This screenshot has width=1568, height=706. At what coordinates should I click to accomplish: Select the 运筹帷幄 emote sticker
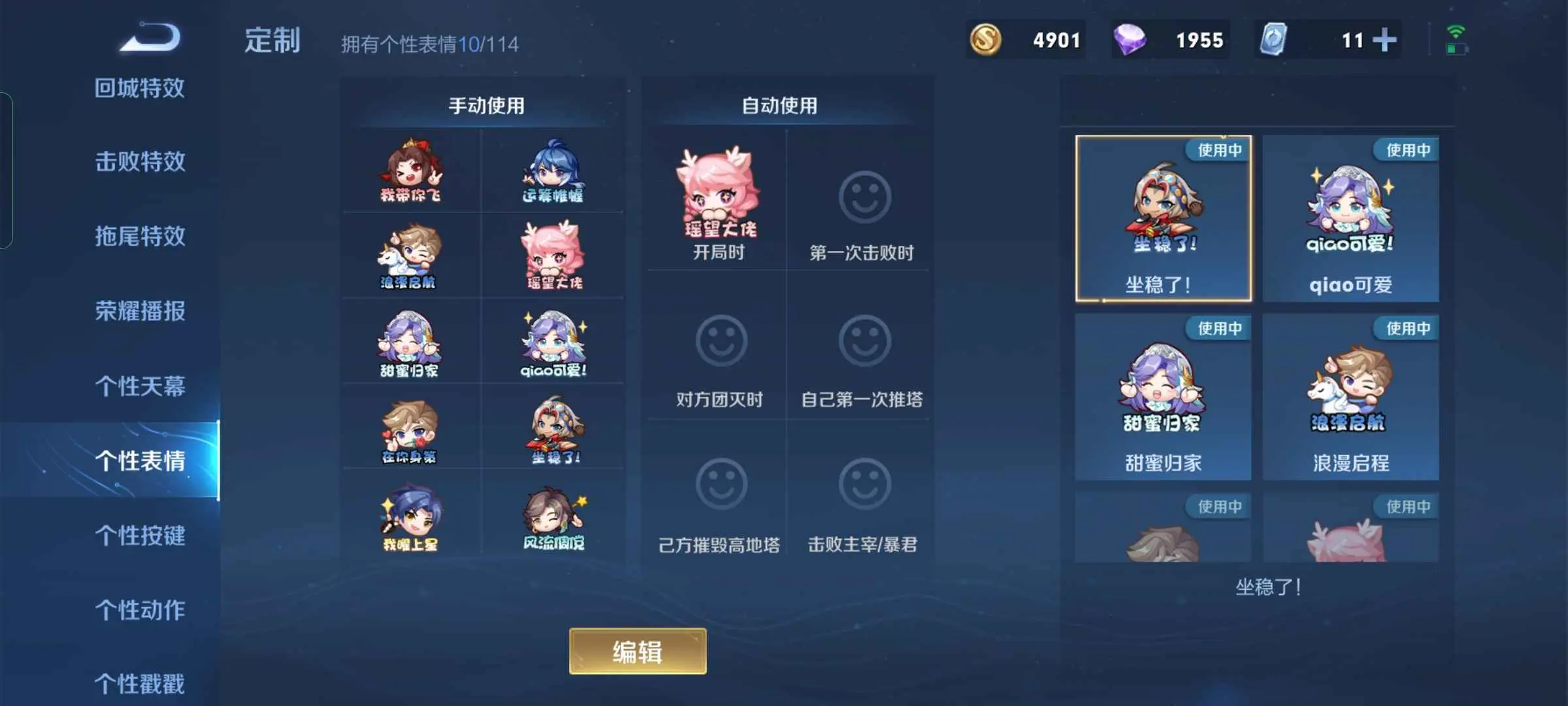point(553,171)
